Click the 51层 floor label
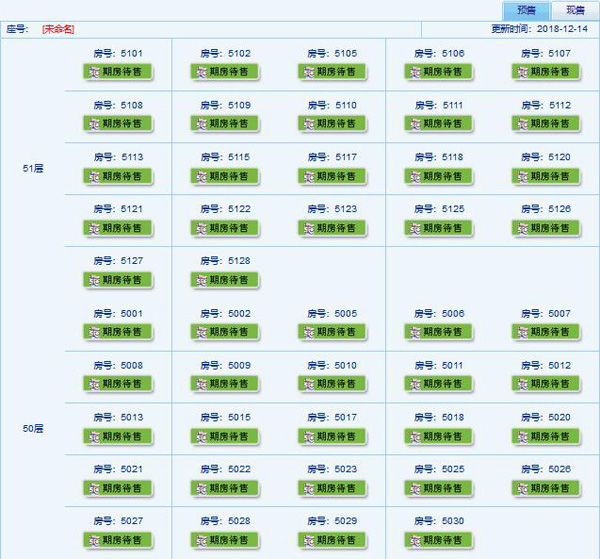600x559 pixels. [x=33, y=168]
